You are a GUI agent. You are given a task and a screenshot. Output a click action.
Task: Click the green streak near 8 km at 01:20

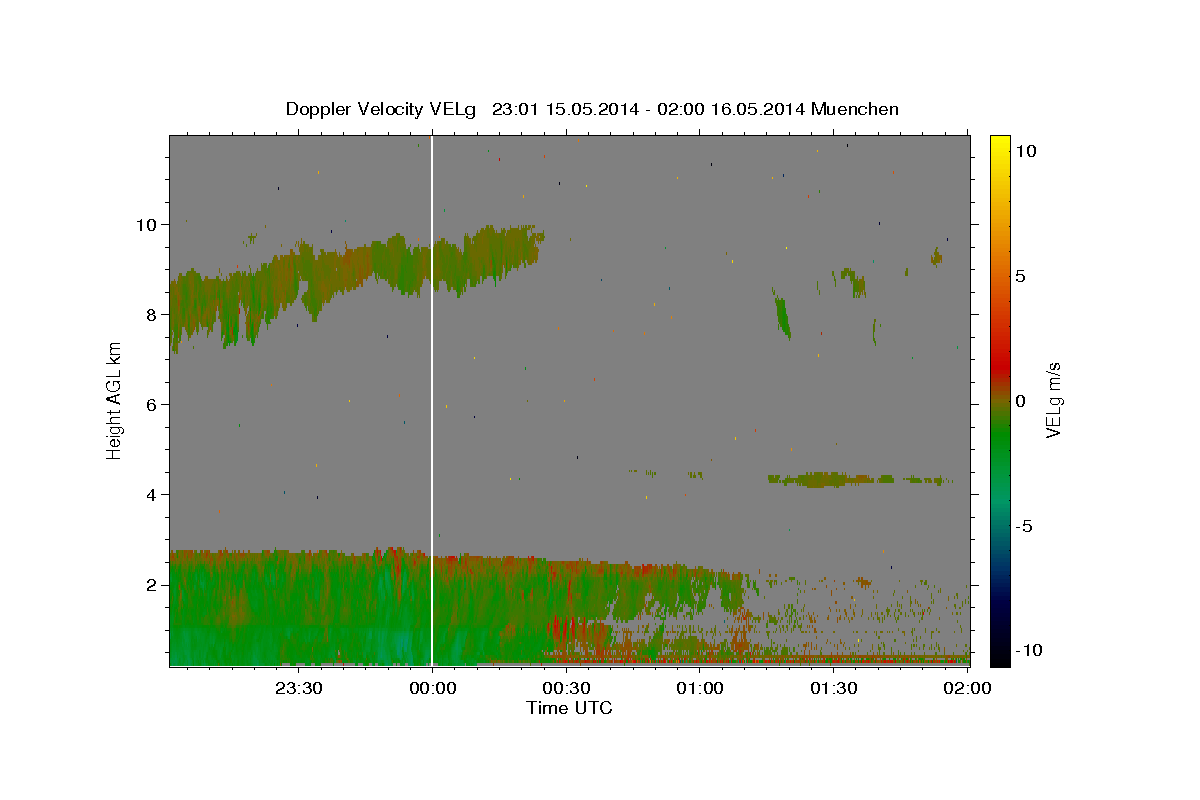(x=782, y=313)
